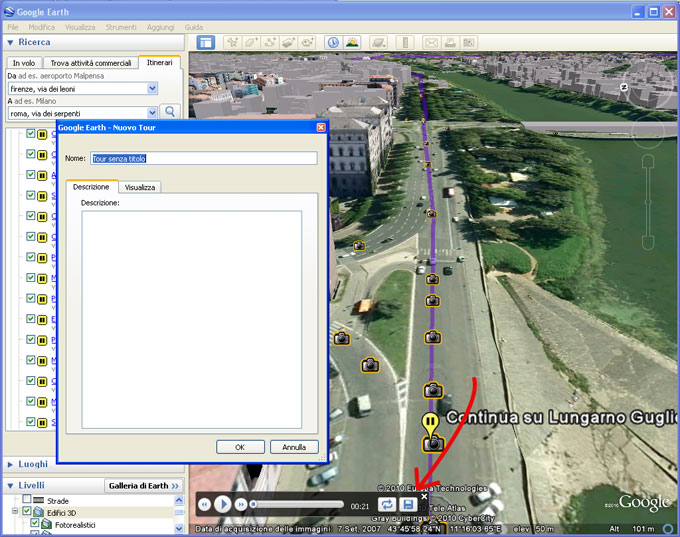The image size is (680, 537).
Task: Select the Add Image Overlay tool
Action: [x=289, y=43]
